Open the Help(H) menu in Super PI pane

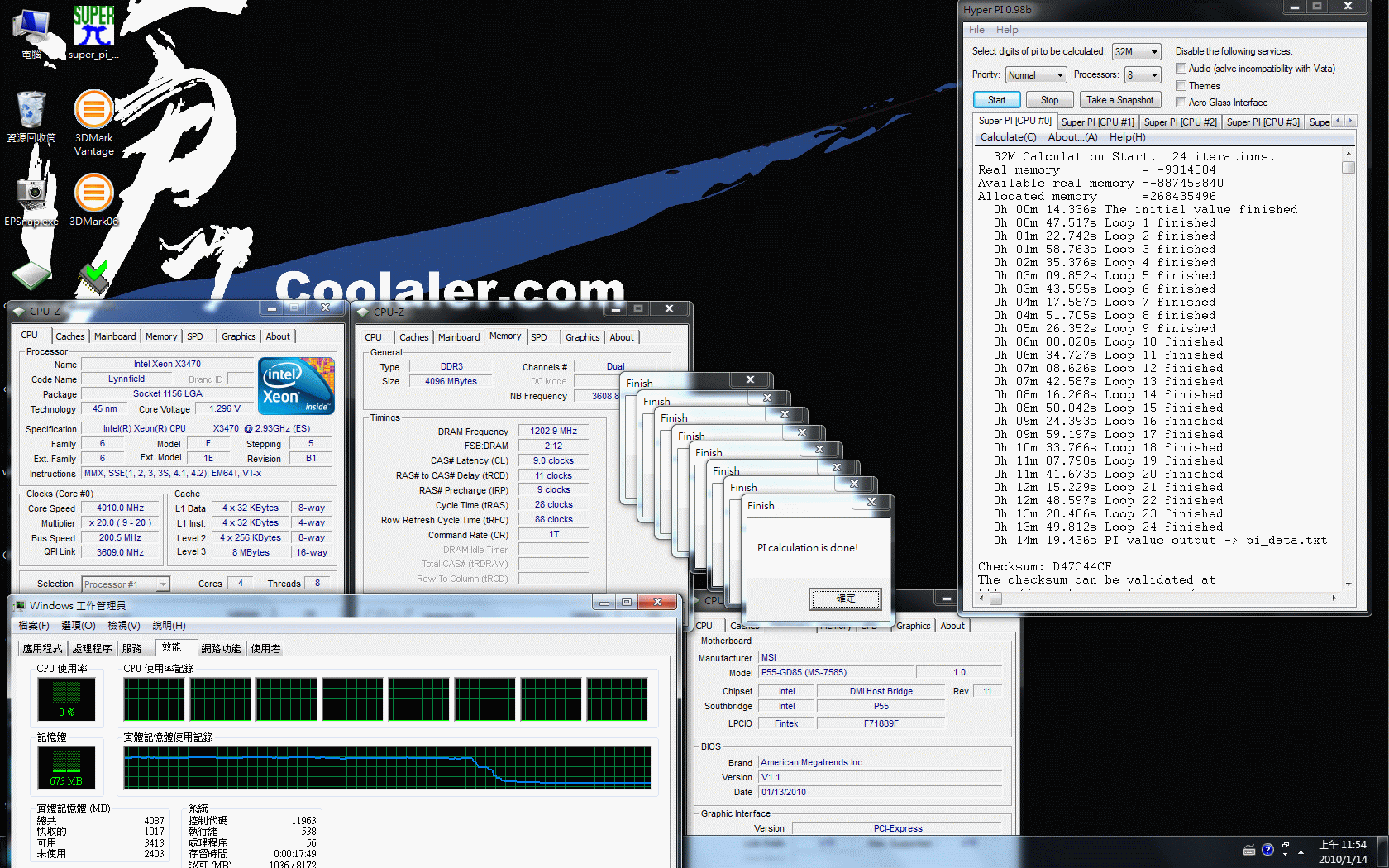point(1127,137)
